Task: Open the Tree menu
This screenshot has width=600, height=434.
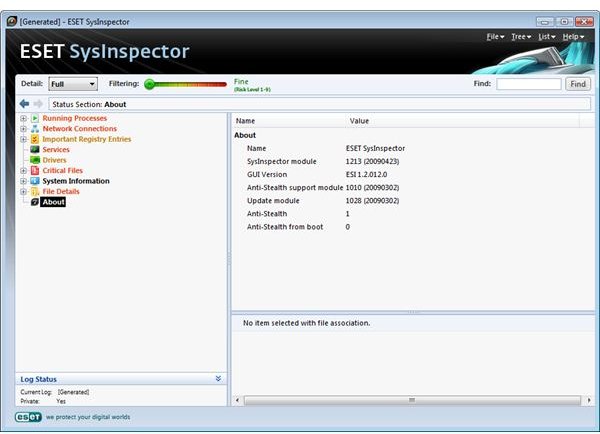Action: pos(521,37)
